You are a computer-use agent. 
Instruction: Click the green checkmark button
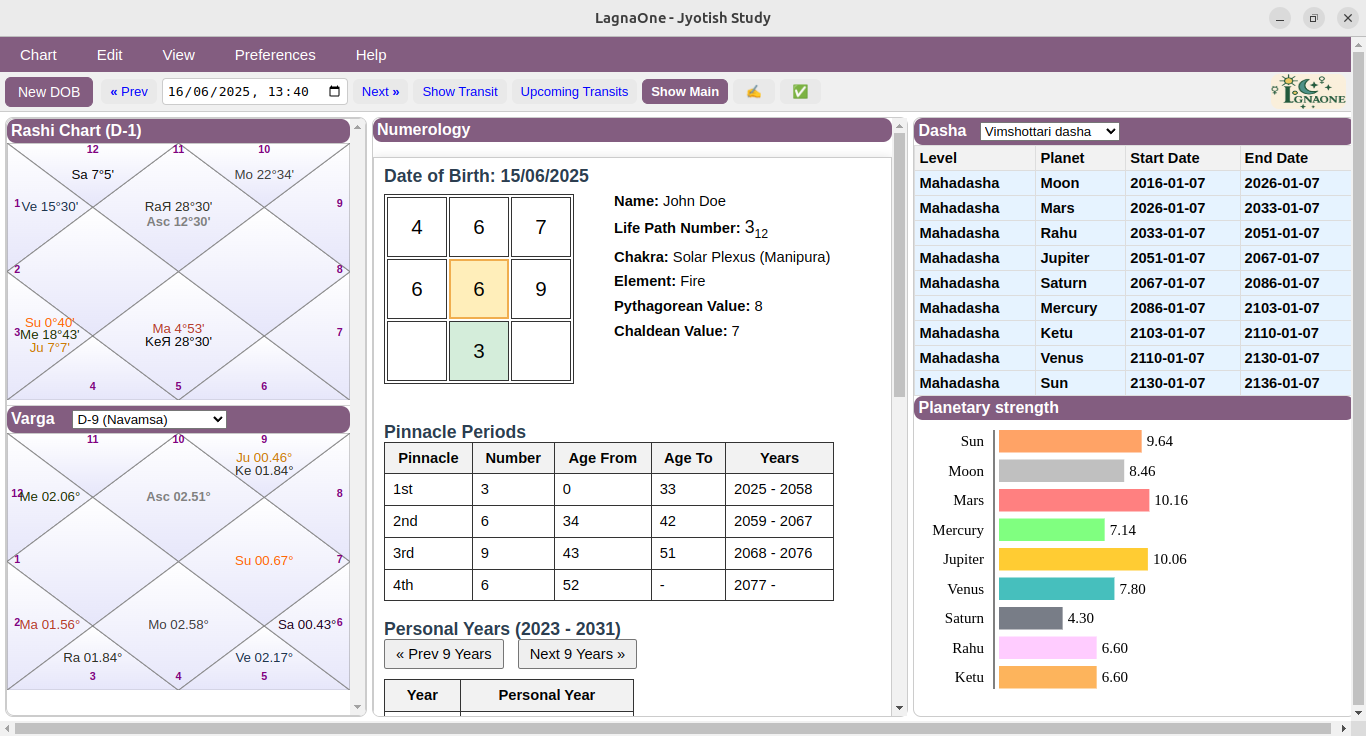(800, 92)
